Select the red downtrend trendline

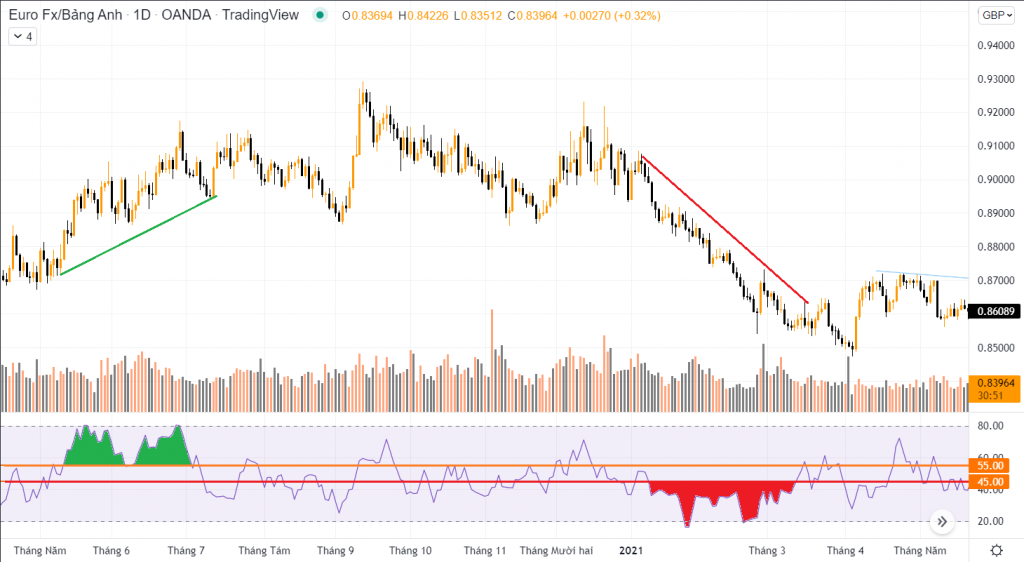(x=725, y=229)
